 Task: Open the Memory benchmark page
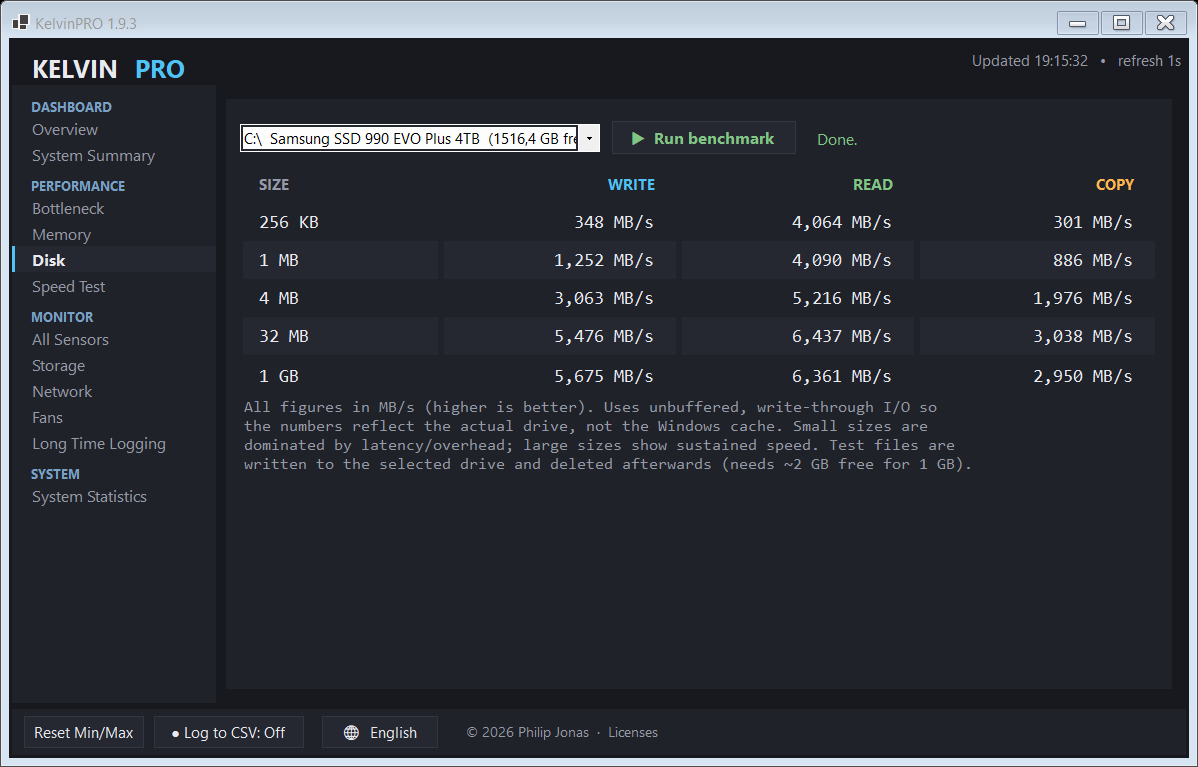[x=61, y=235]
